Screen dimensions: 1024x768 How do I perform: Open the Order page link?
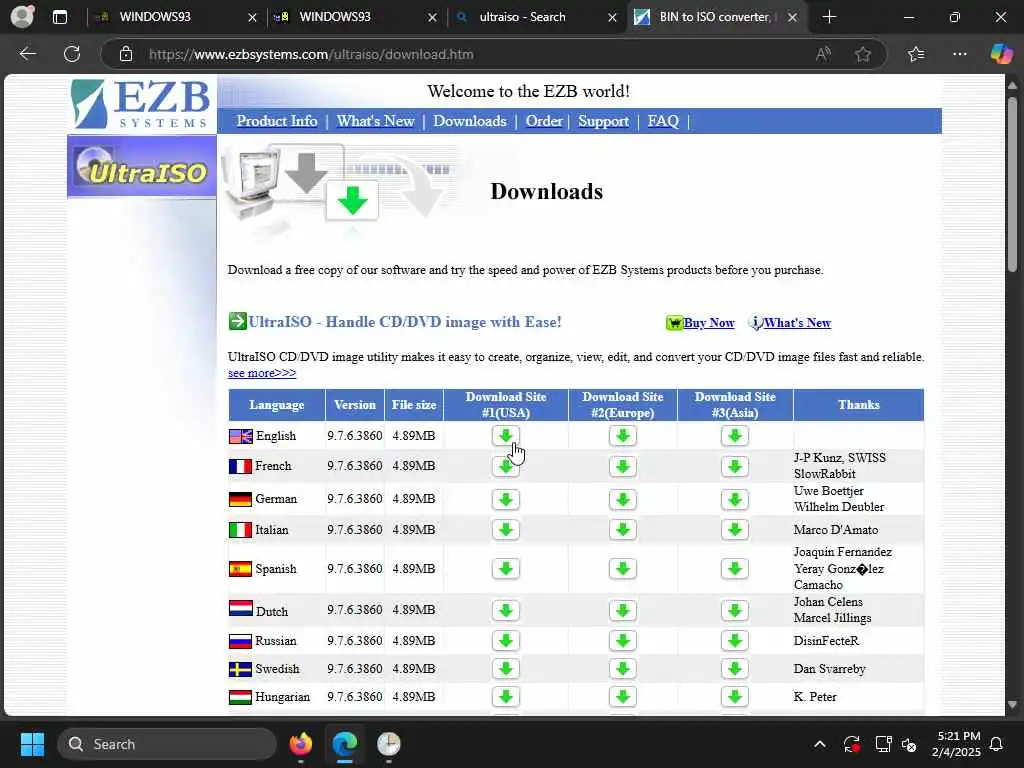pyautogui.click(x=544, y=121)
